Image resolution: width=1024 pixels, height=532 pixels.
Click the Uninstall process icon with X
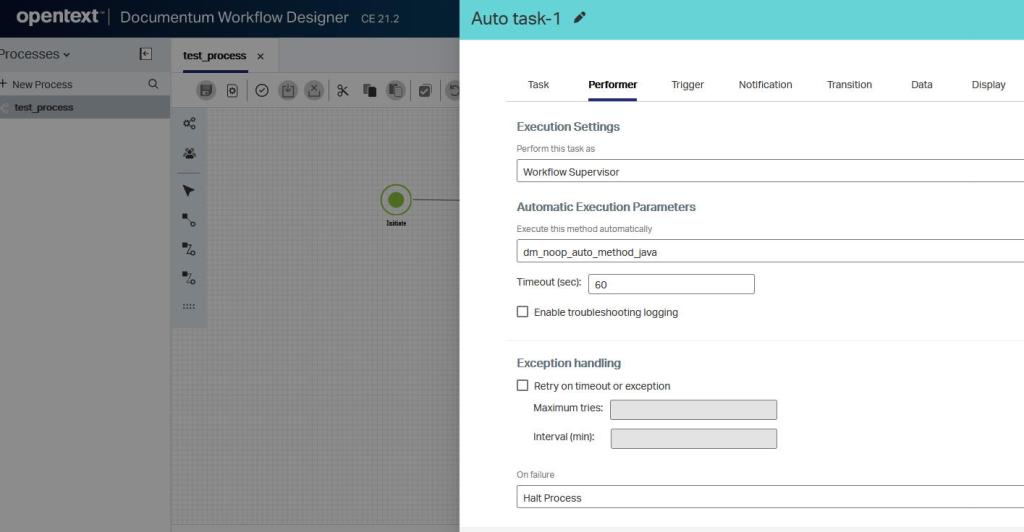[314, 90]
